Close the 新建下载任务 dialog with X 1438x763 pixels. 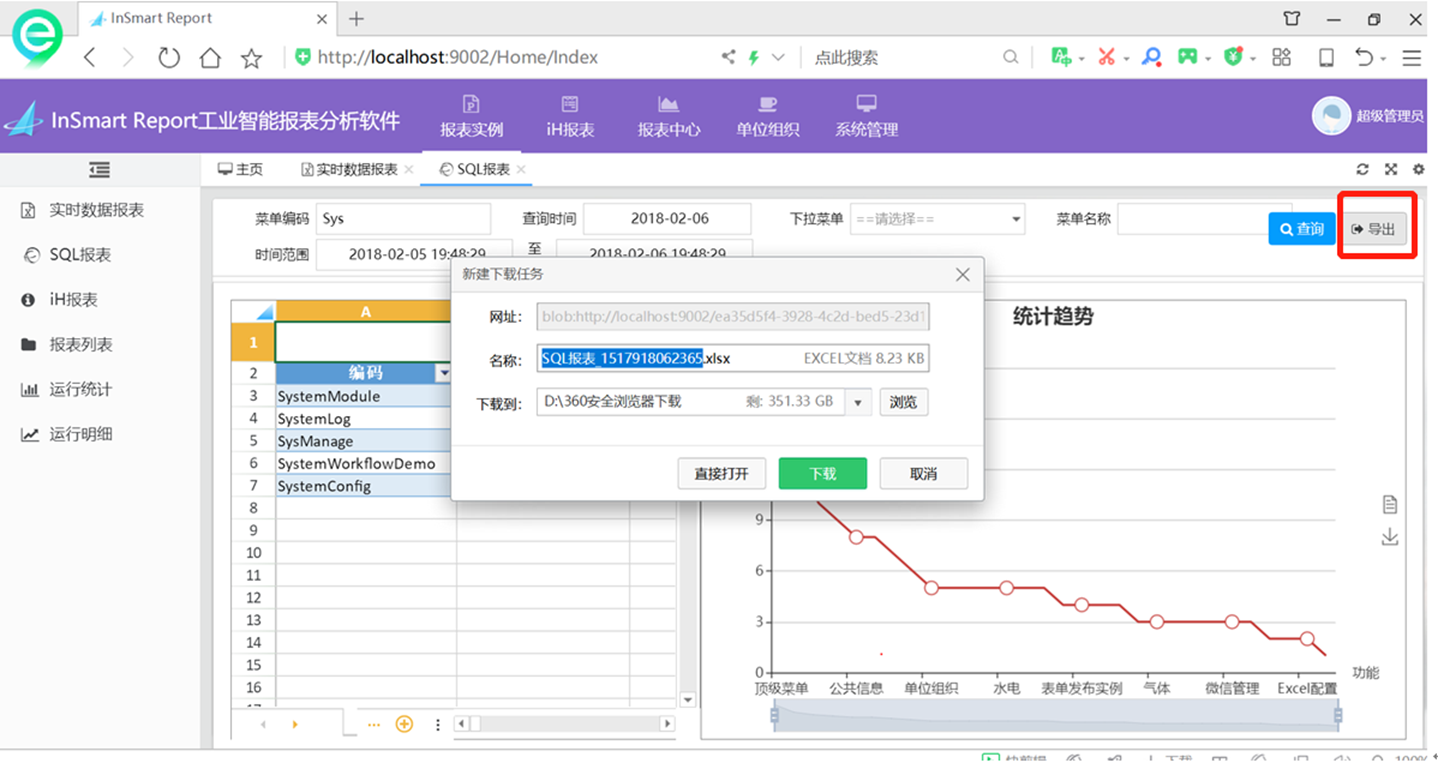click(962, 274)
